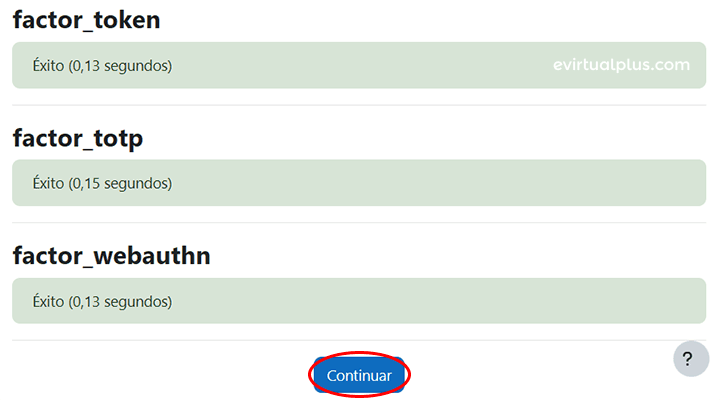Viewport: 720px width, 401px height.
Task: Click the evirtualplus.com watermark
Action: [621, 65]
